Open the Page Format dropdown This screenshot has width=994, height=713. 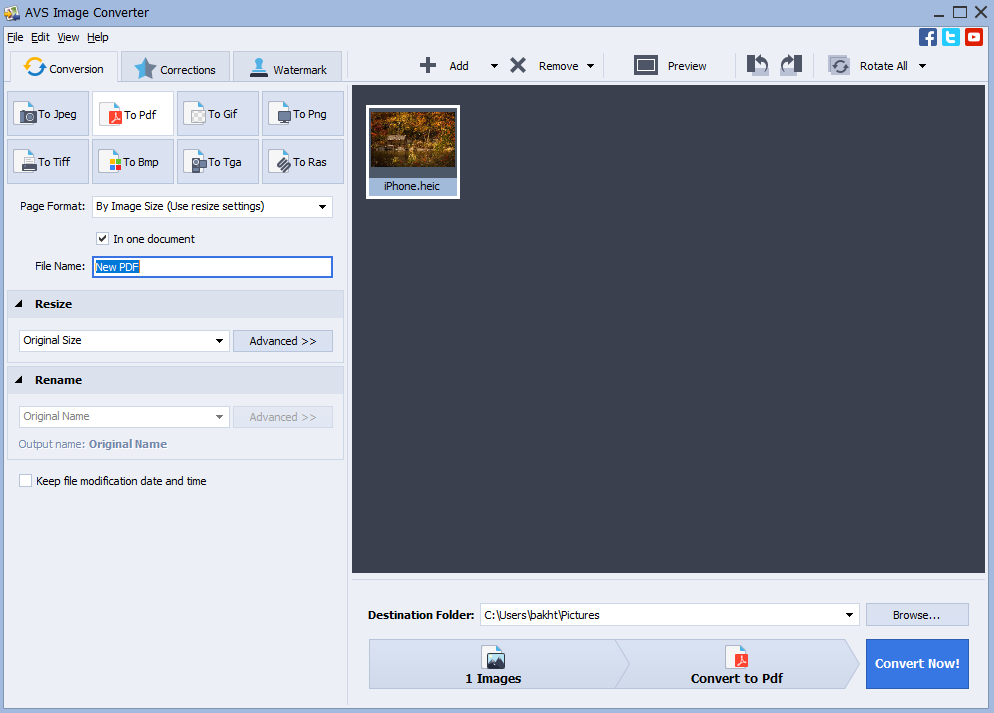click(322, 207)
